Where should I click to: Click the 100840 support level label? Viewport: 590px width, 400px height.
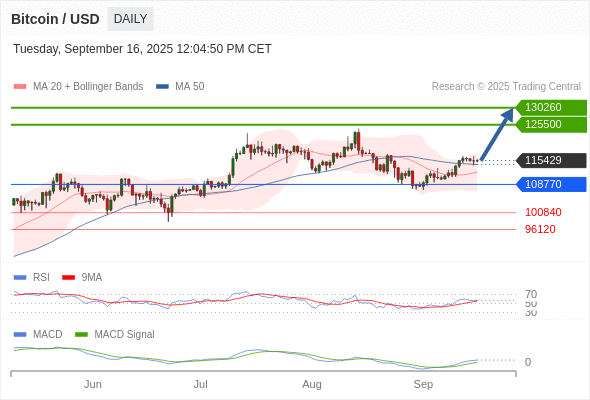(x=543, y=212)
